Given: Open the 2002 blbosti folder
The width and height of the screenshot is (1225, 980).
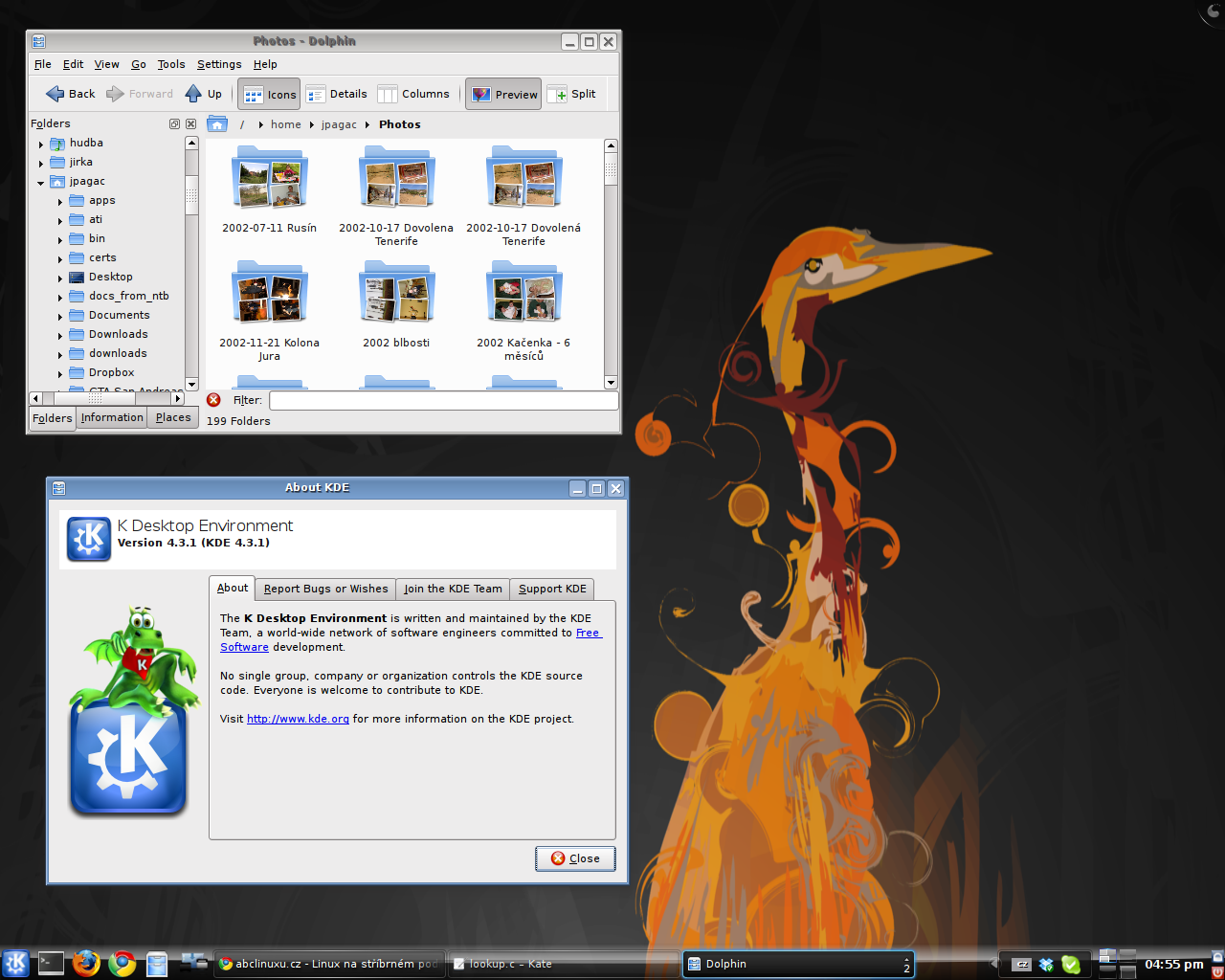Looking at the screenshot, I should 396,304.
